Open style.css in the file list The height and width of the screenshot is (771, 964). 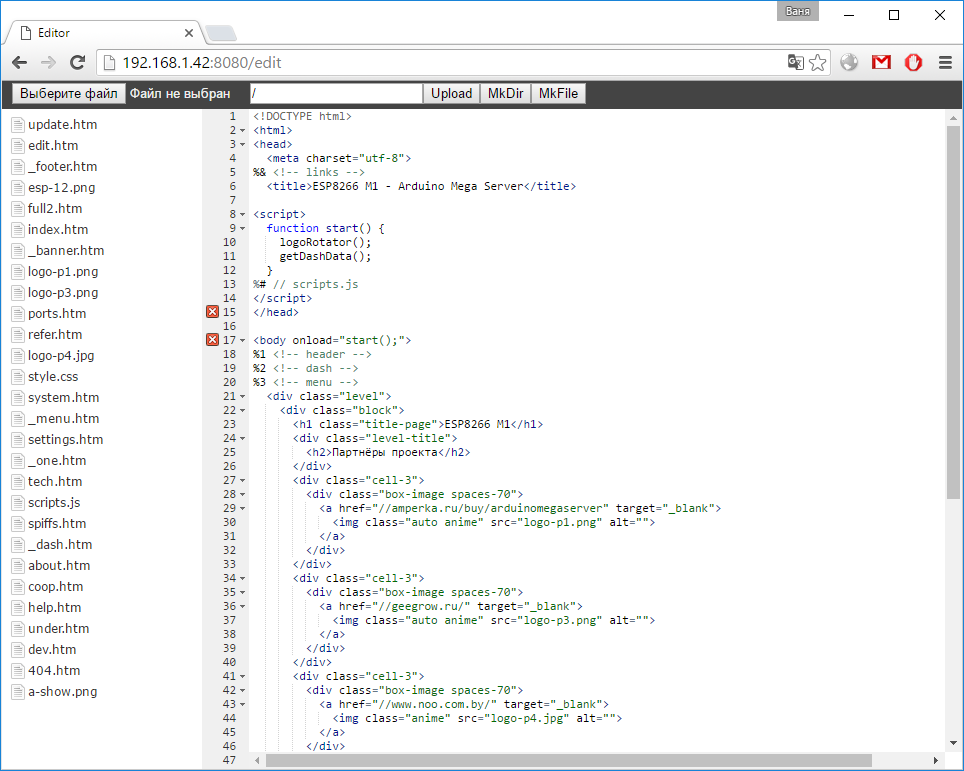(52, 377)
